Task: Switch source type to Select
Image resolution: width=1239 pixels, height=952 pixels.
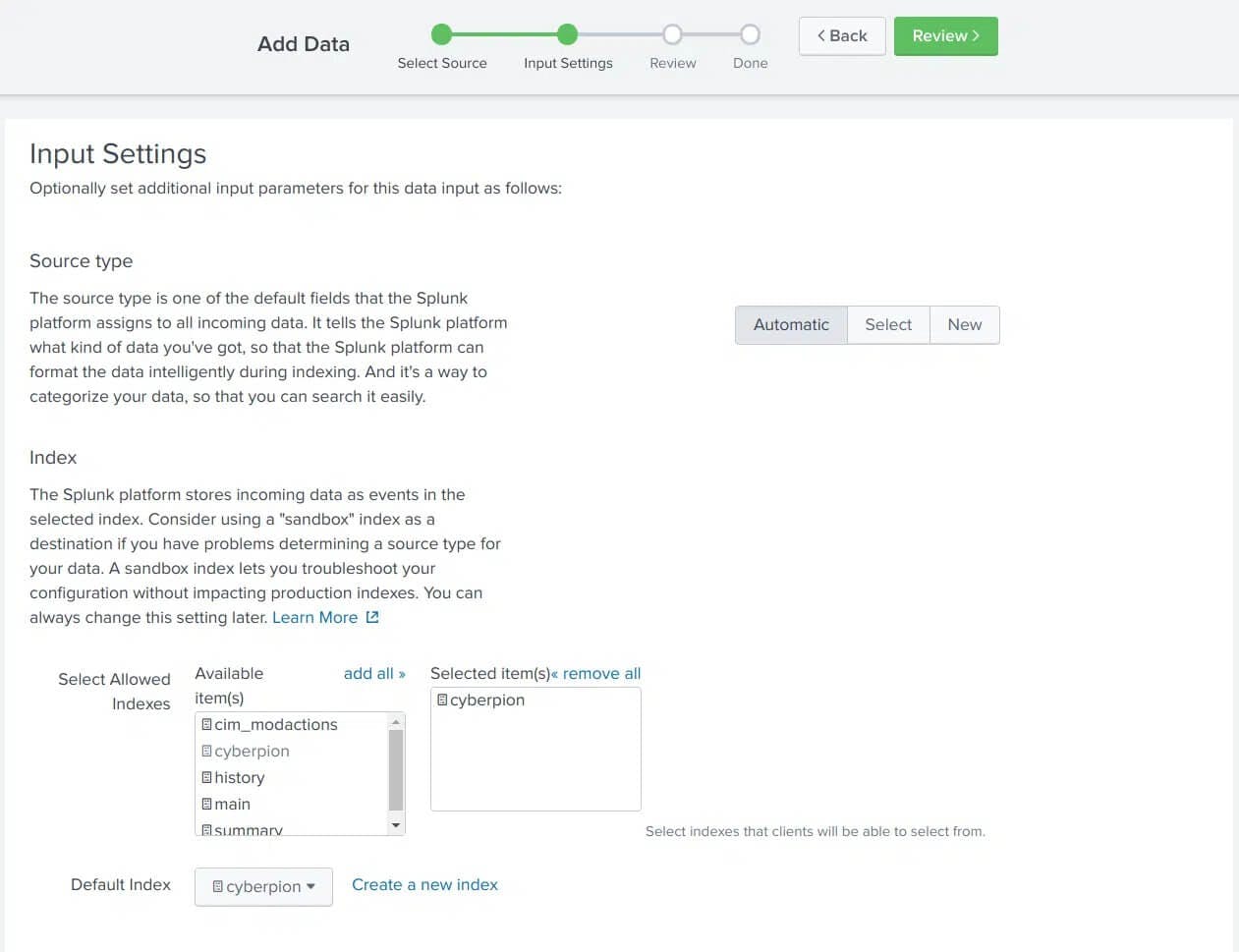Action: 888,324
